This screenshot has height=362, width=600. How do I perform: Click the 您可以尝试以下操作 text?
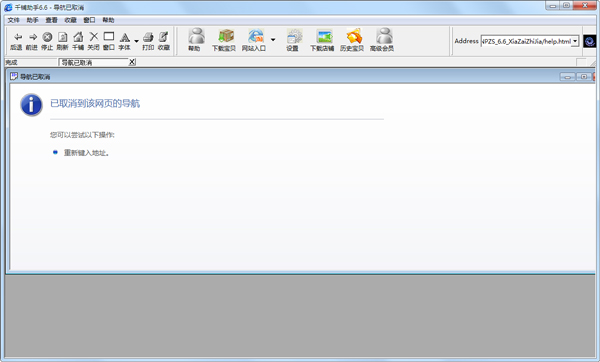point(82,135)
